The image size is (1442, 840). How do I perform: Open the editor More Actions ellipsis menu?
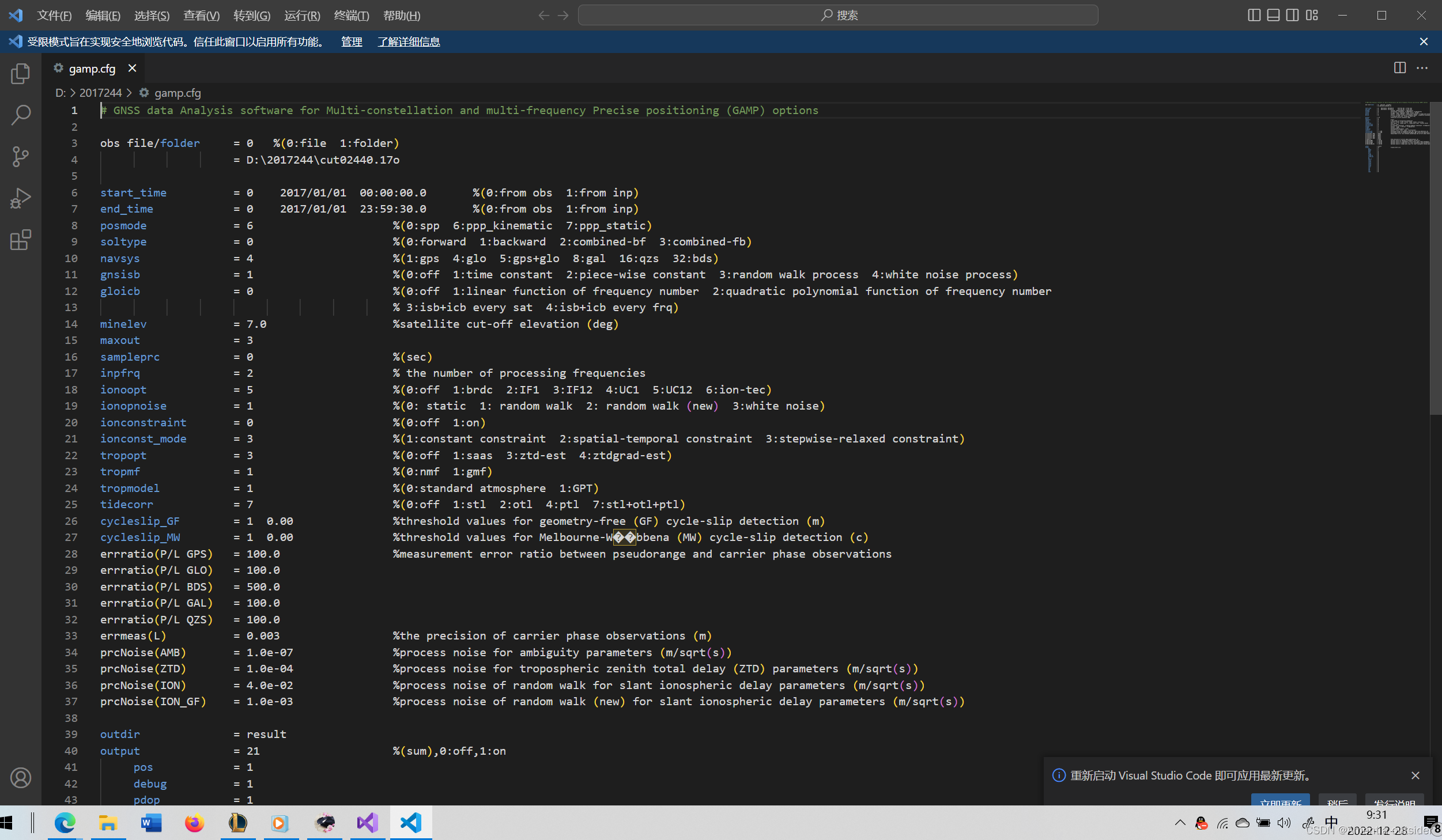click(1422, 68)
